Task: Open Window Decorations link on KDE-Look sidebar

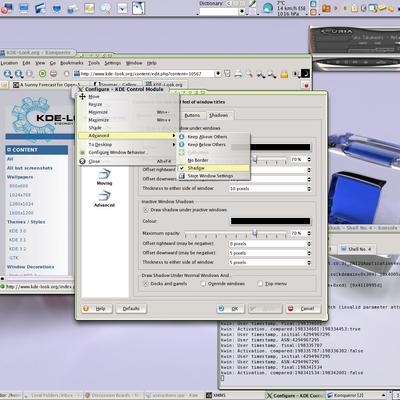Action: click(31, 267)
